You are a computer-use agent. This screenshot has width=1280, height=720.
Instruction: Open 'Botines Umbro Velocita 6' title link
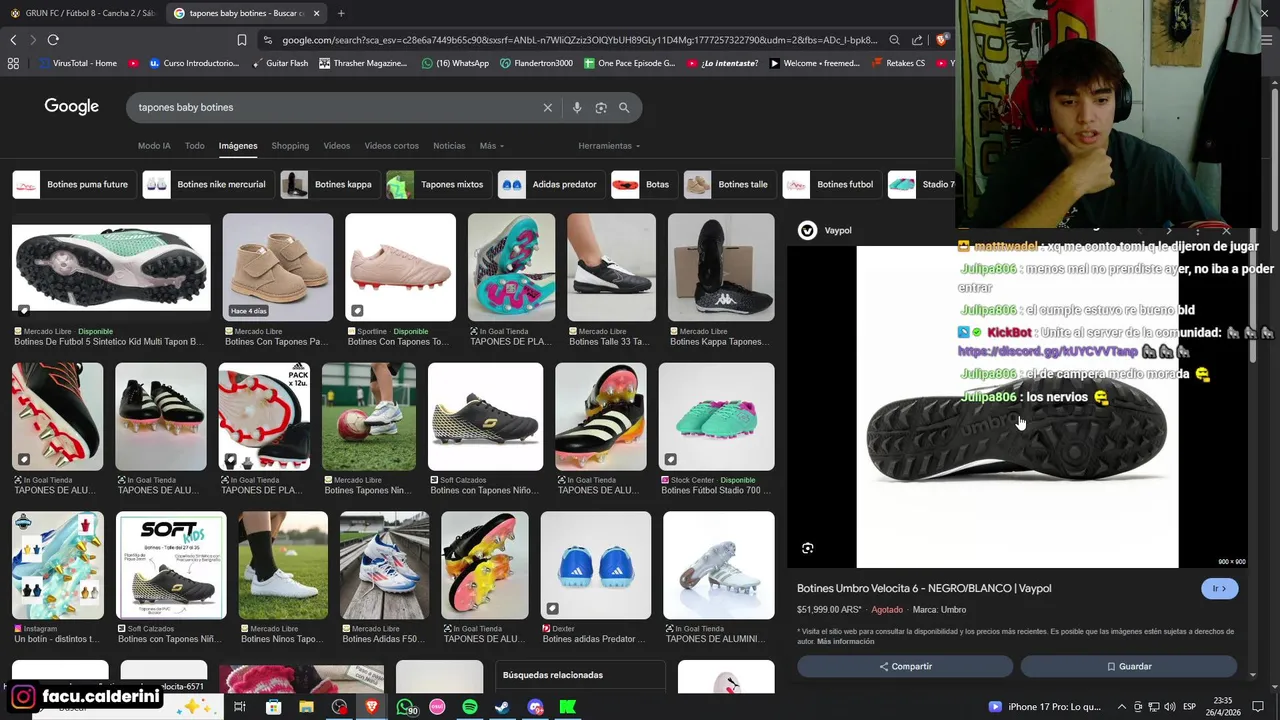point(924,588)
